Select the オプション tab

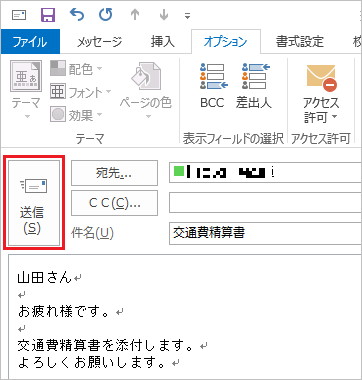pyautogui.click(x=226, y=42)
